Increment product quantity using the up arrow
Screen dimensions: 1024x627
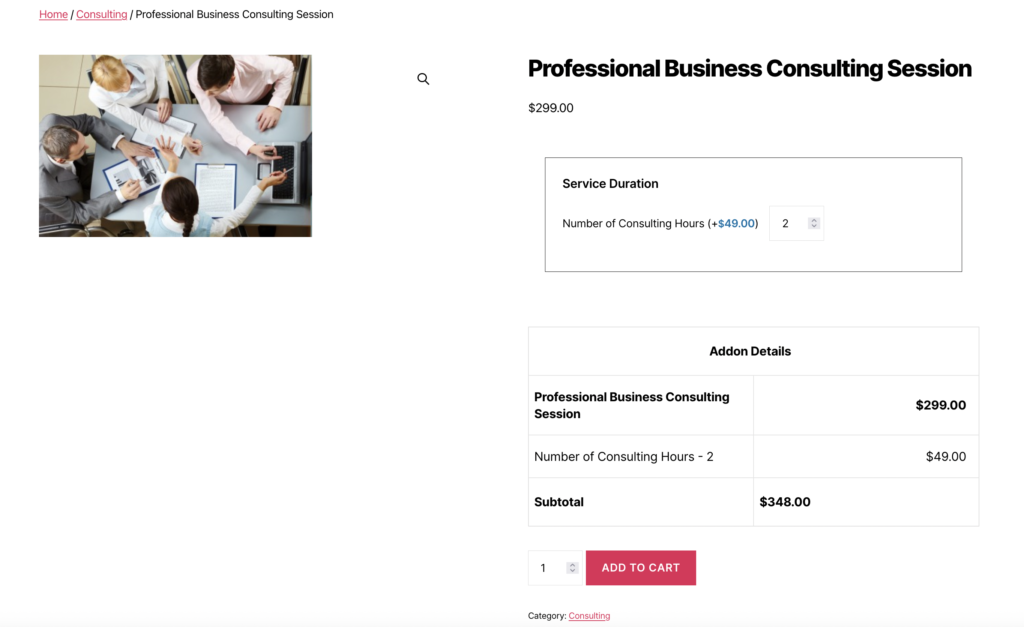(572, 564)
